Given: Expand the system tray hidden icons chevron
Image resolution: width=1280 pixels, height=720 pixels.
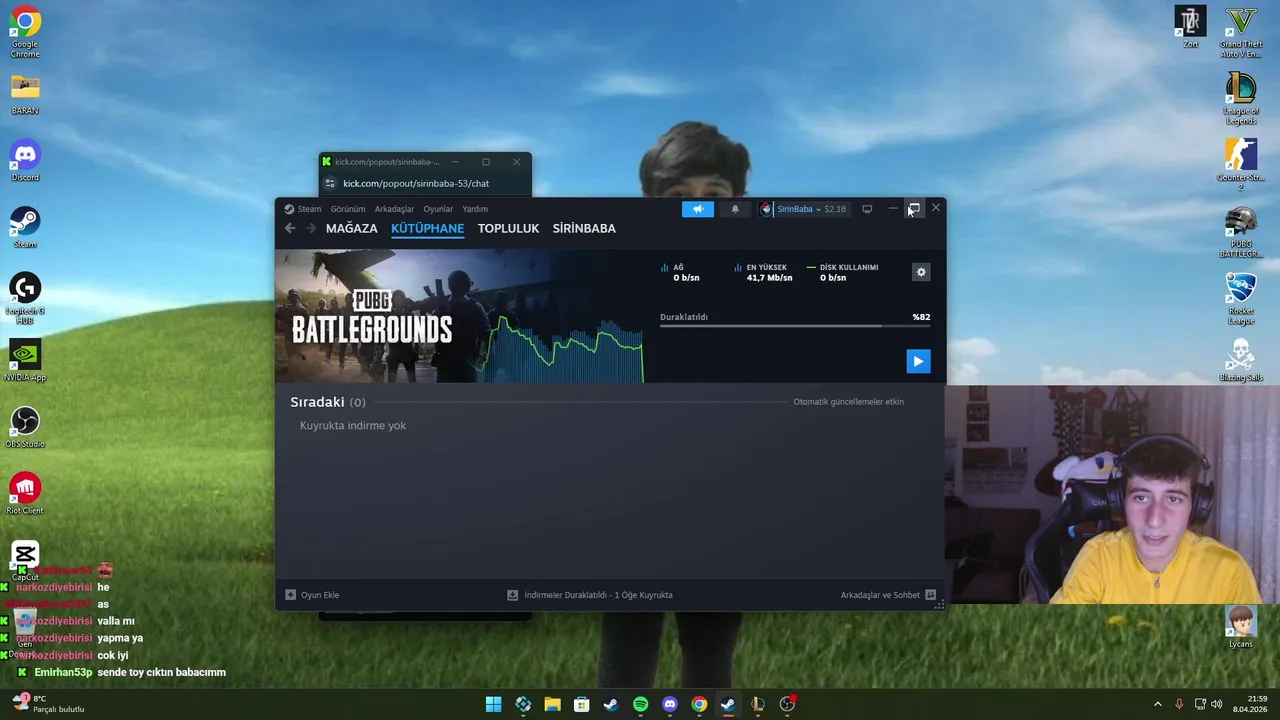Looking at the screenshot, I should [x=1158, y=704].
